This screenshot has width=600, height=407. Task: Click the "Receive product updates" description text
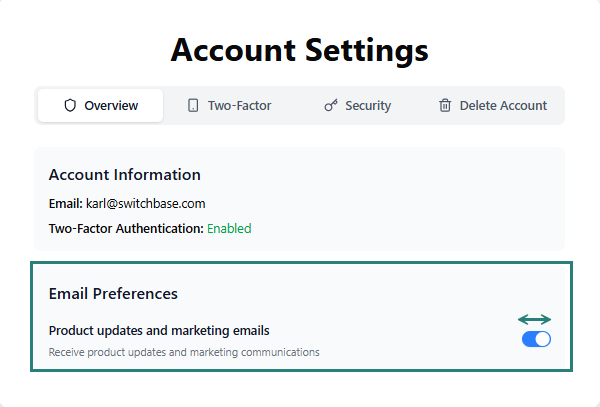pyautogui.click(x=184, y=352)
